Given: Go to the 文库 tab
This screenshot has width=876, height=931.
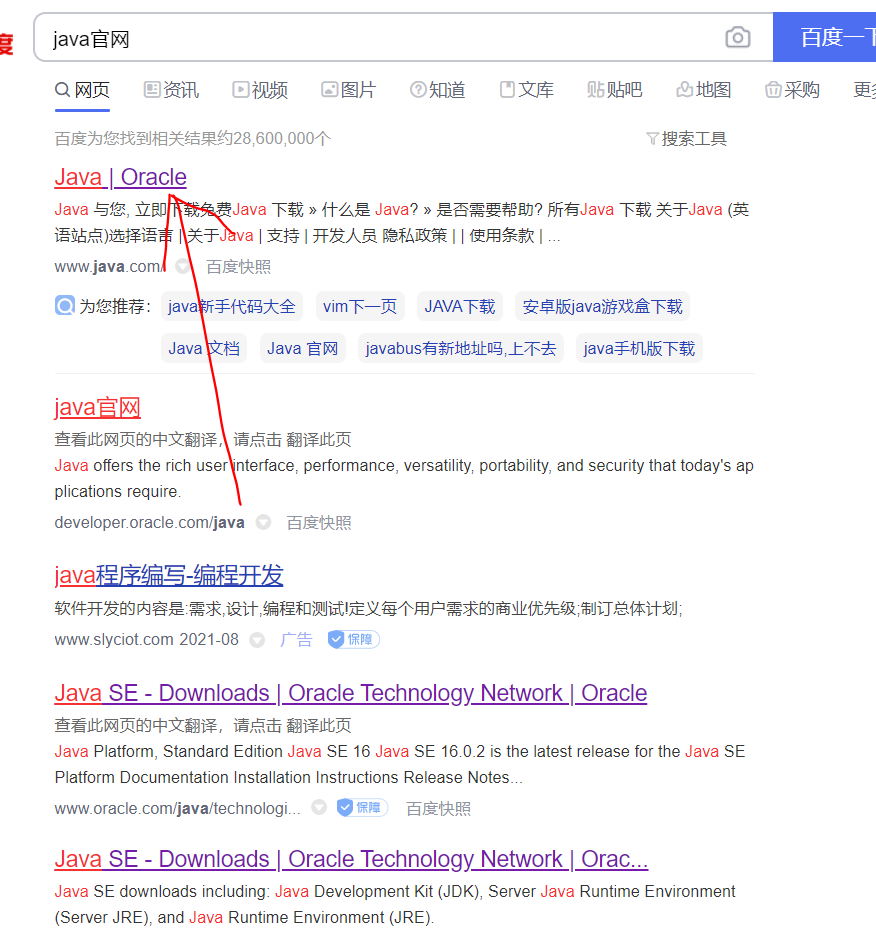Looking at the screenshot, I should point(526,90).
